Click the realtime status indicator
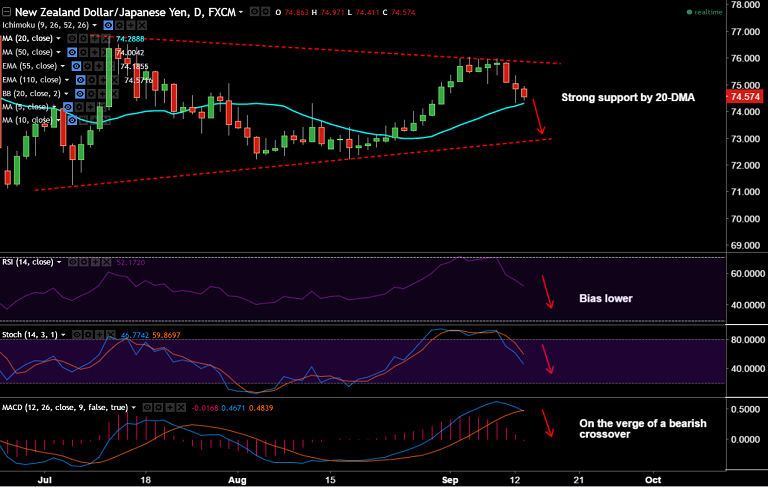Viewport: 768px width, 487px height. (704, 12)
